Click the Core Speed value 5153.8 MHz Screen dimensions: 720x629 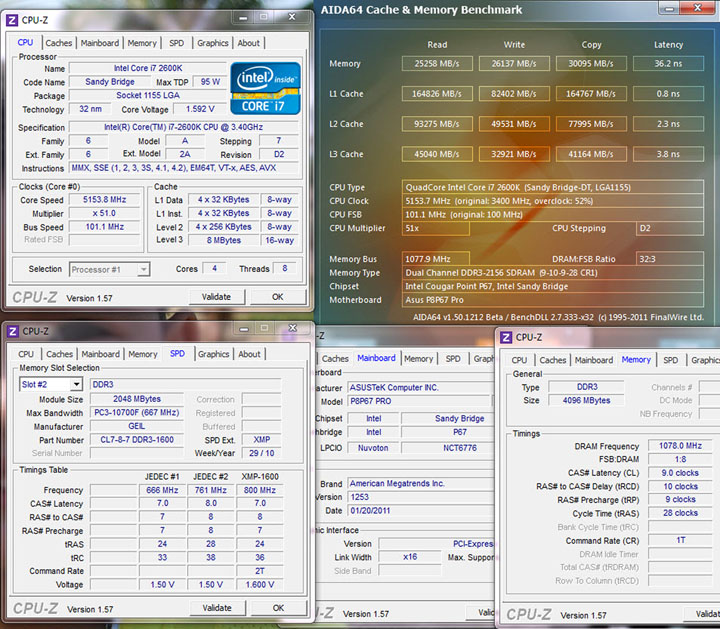(x=104, y=200)
